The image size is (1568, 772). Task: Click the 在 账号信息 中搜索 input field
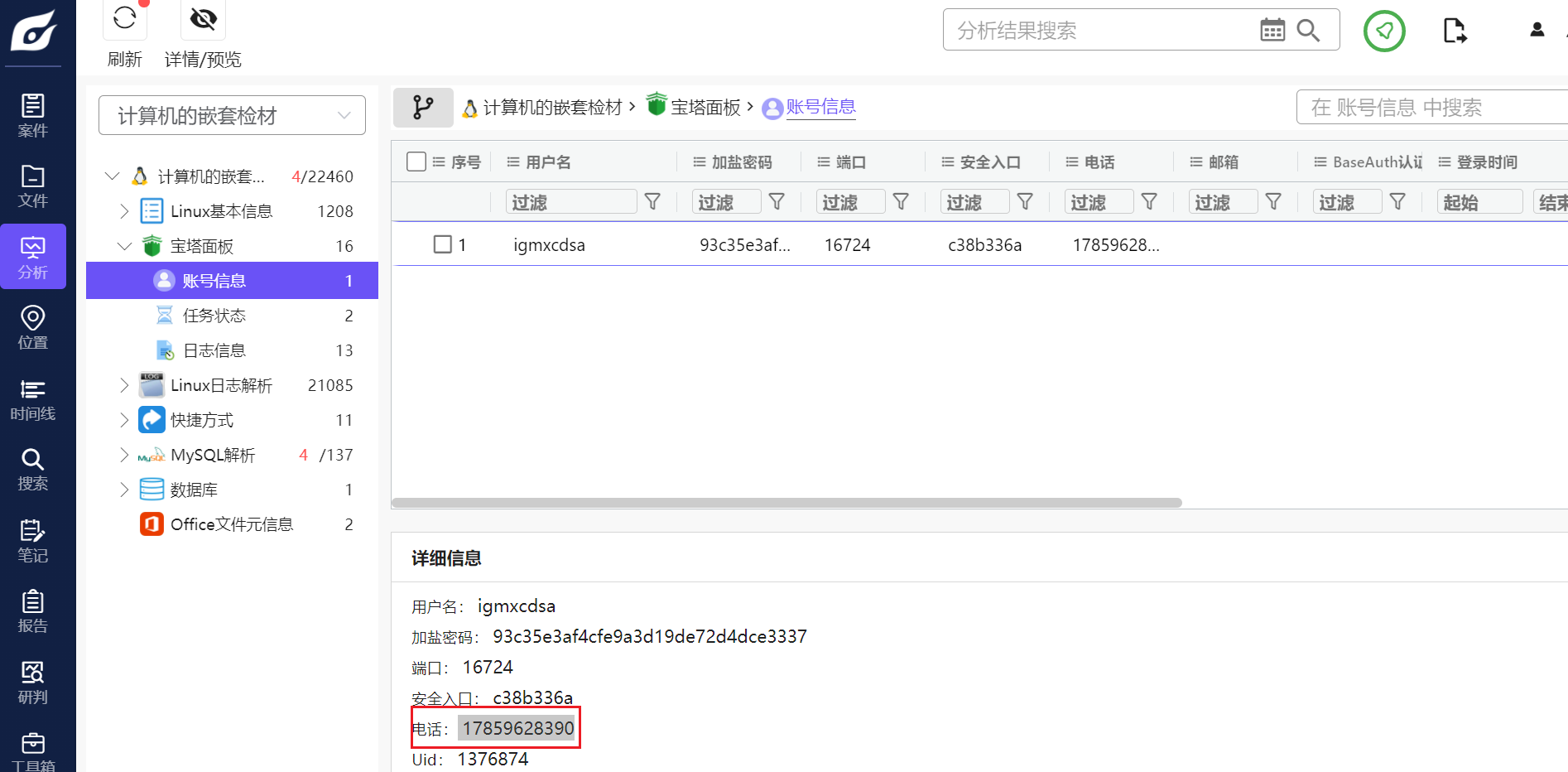pos(1432,108)
